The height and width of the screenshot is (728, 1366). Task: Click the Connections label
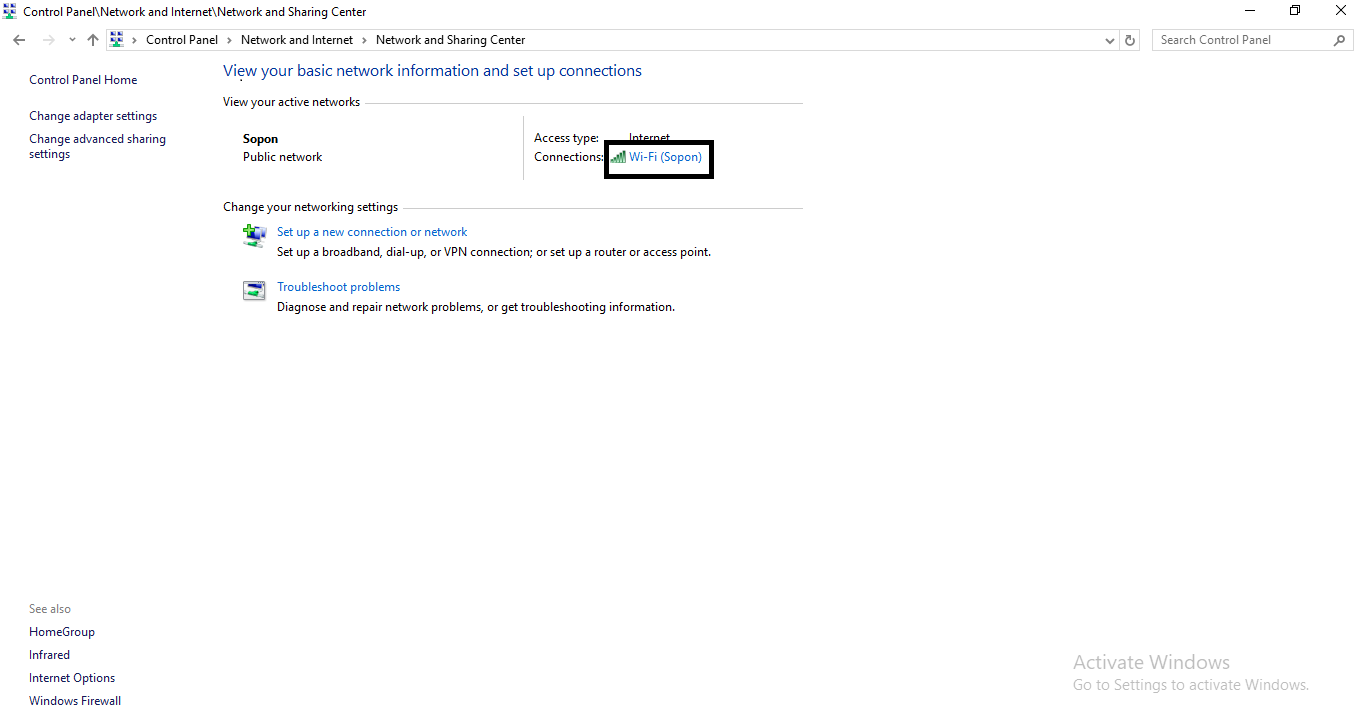click(x=569, y=157)
